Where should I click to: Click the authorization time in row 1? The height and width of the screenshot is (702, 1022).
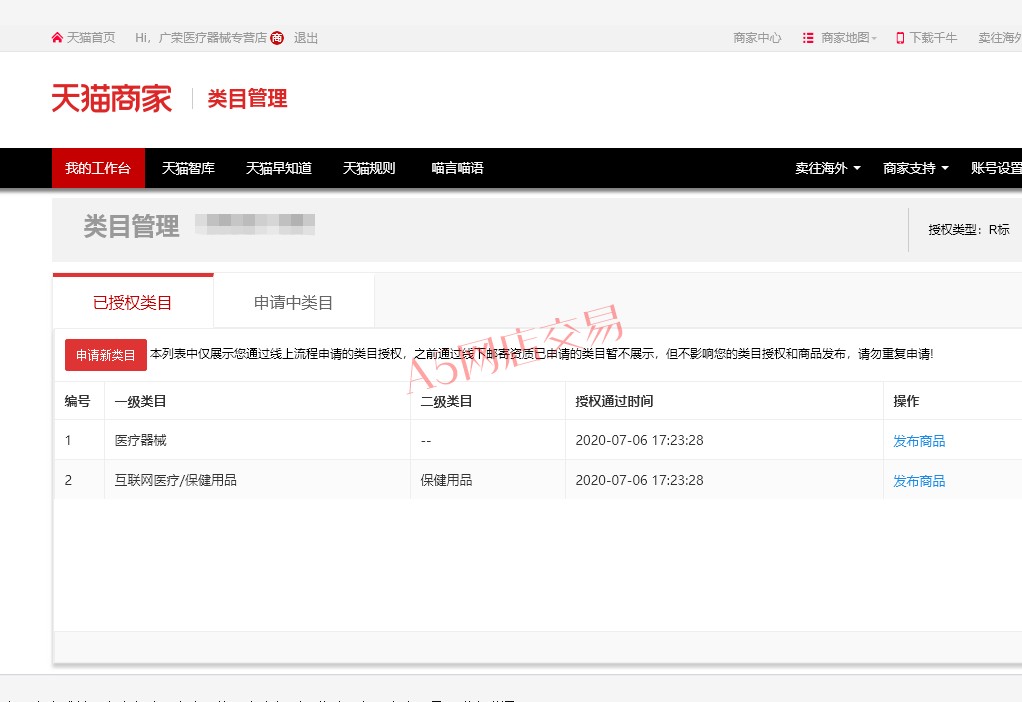click(x=639, y=441)
